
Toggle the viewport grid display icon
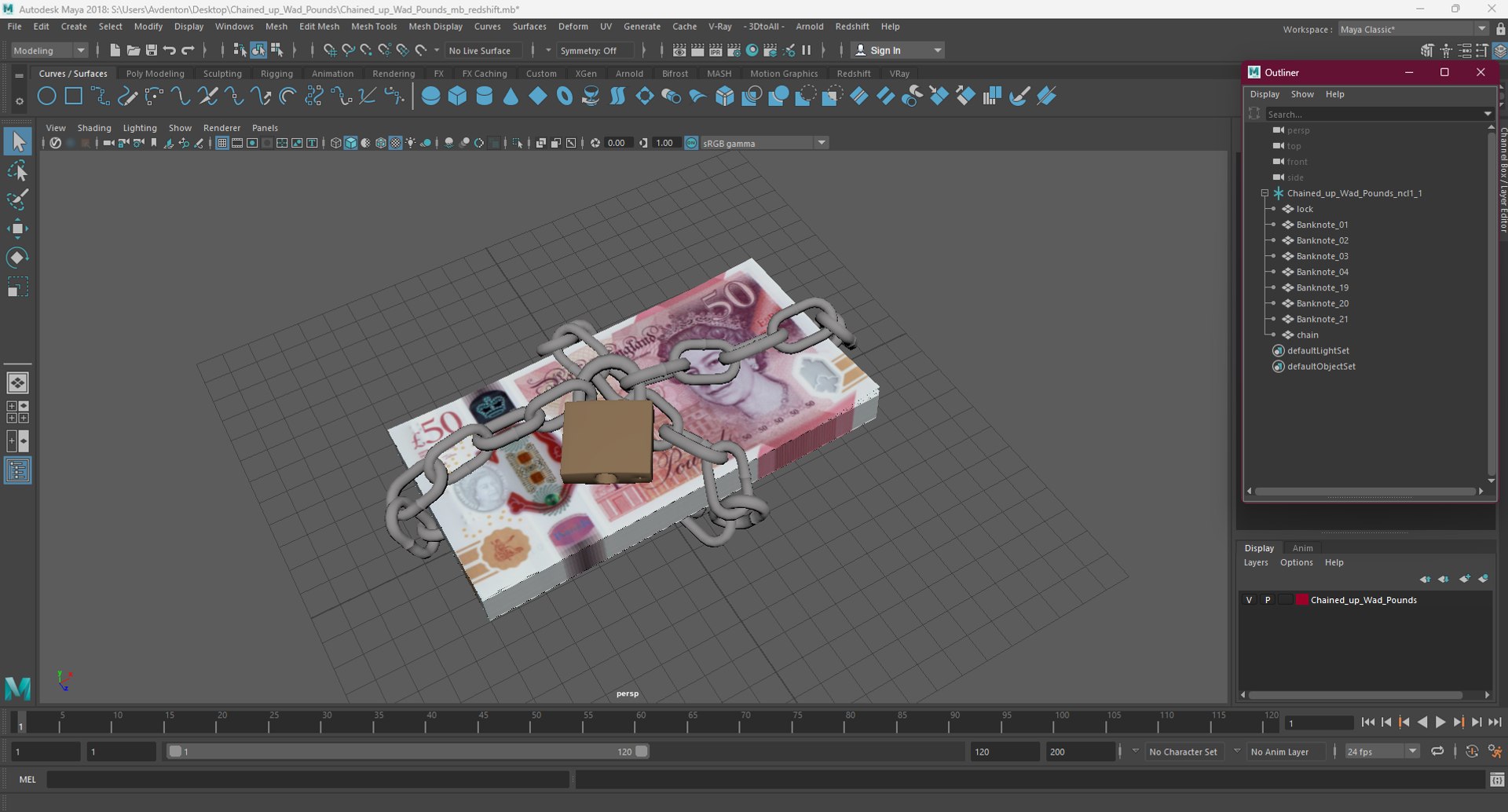click(222, 143)
